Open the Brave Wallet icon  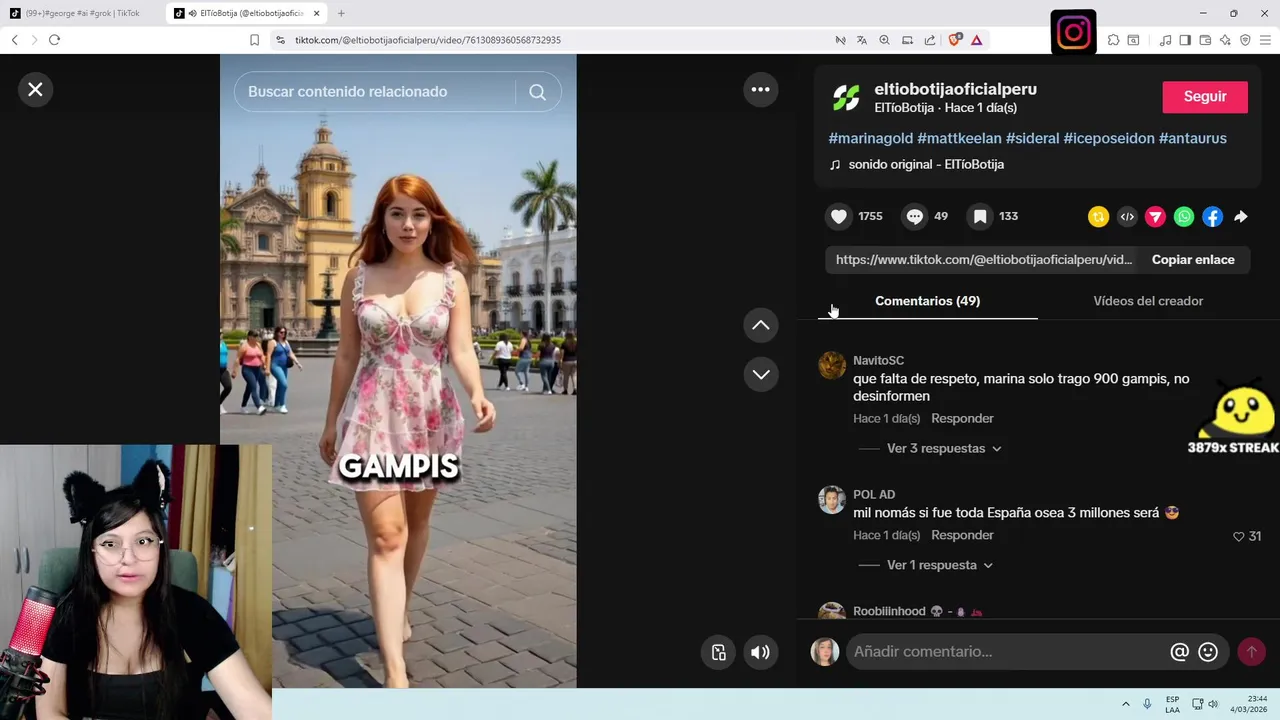[x=1205, y=40]
